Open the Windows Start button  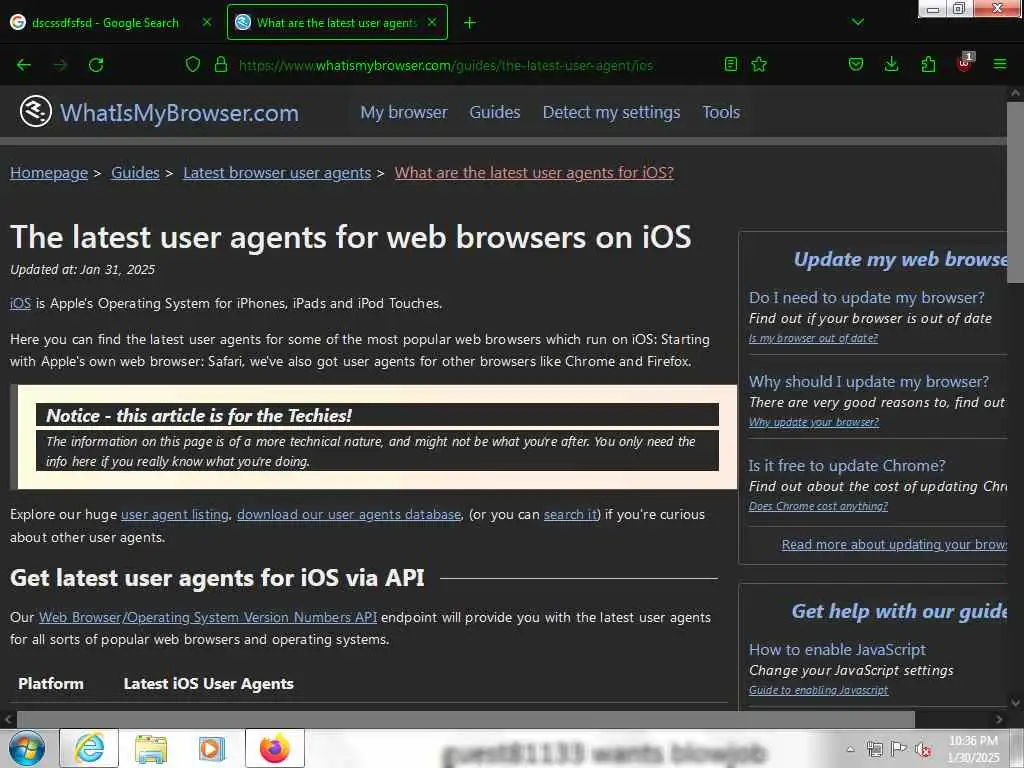point(27,748)
